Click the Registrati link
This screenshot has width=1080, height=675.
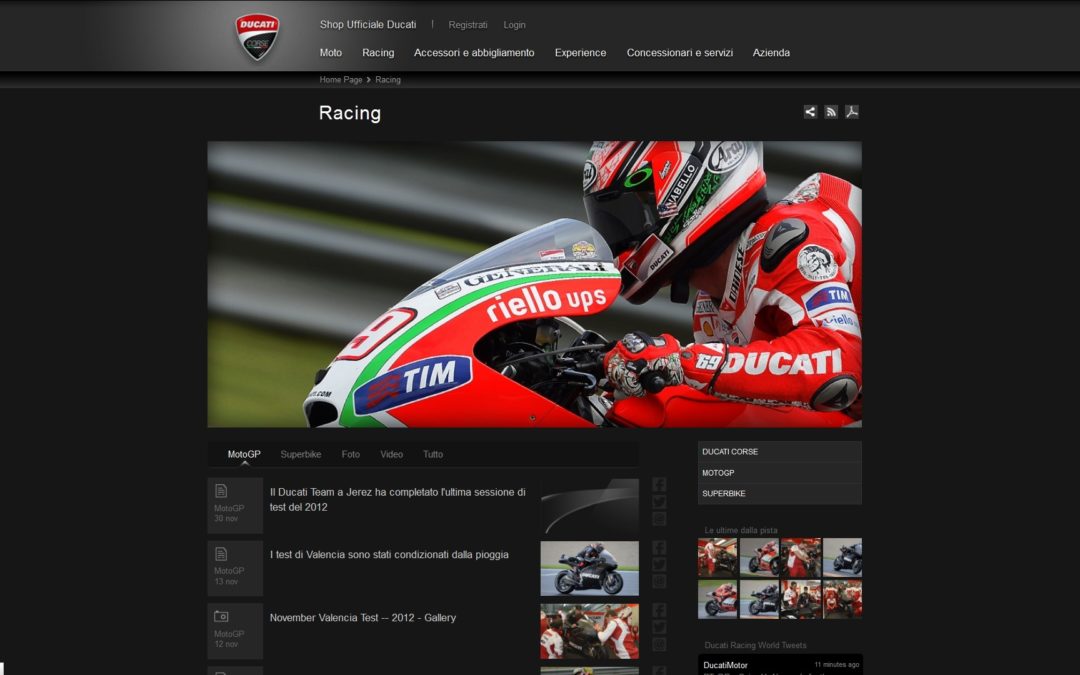[468, 25]
